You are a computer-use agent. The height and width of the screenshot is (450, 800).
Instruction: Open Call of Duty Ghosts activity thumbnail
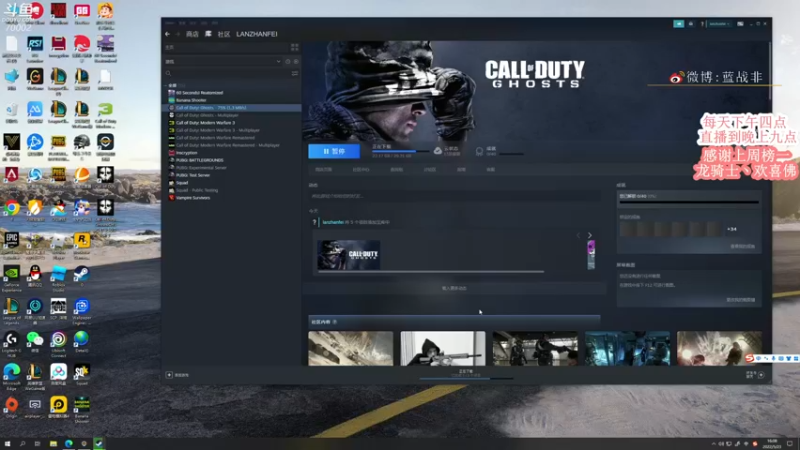[x=349, y=255]
